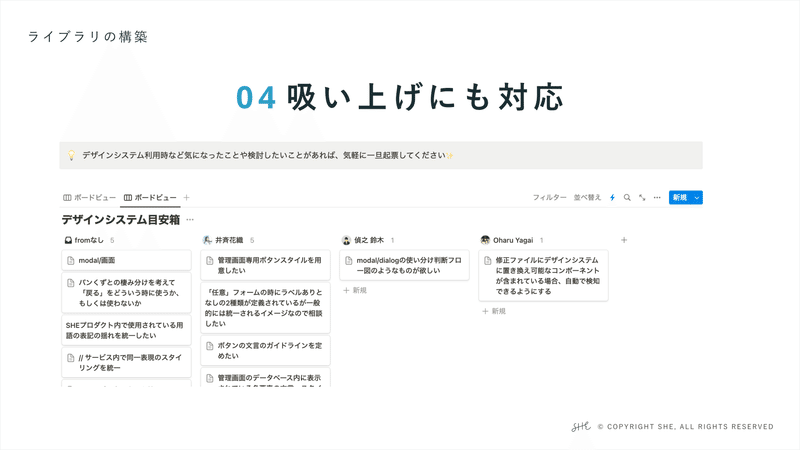Open the サービス内で同一表現のスタイリングを統一 card
Viewport: 800px width, 450px height.
click(127, 362)
